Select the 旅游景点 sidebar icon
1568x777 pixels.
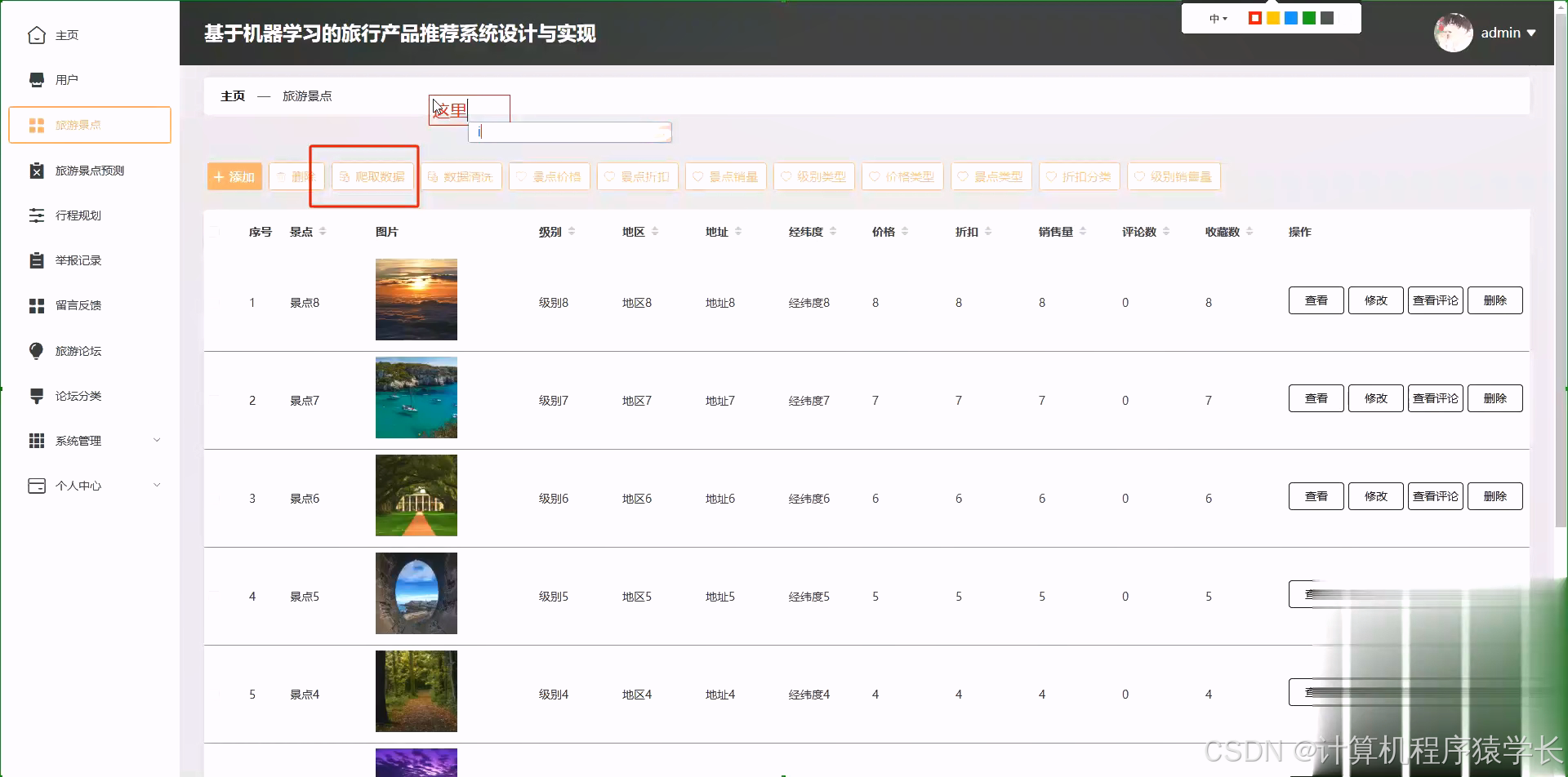(37, 125)
